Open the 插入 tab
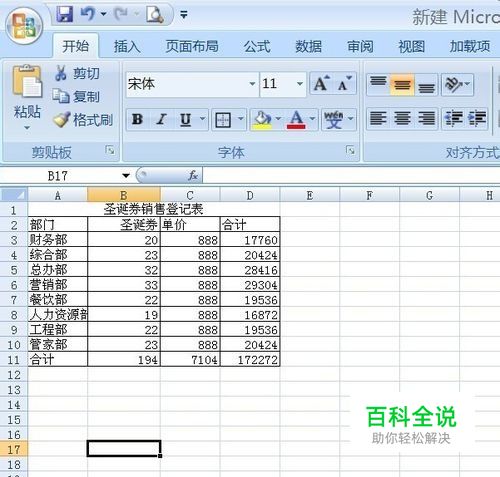 coord(127,46)
